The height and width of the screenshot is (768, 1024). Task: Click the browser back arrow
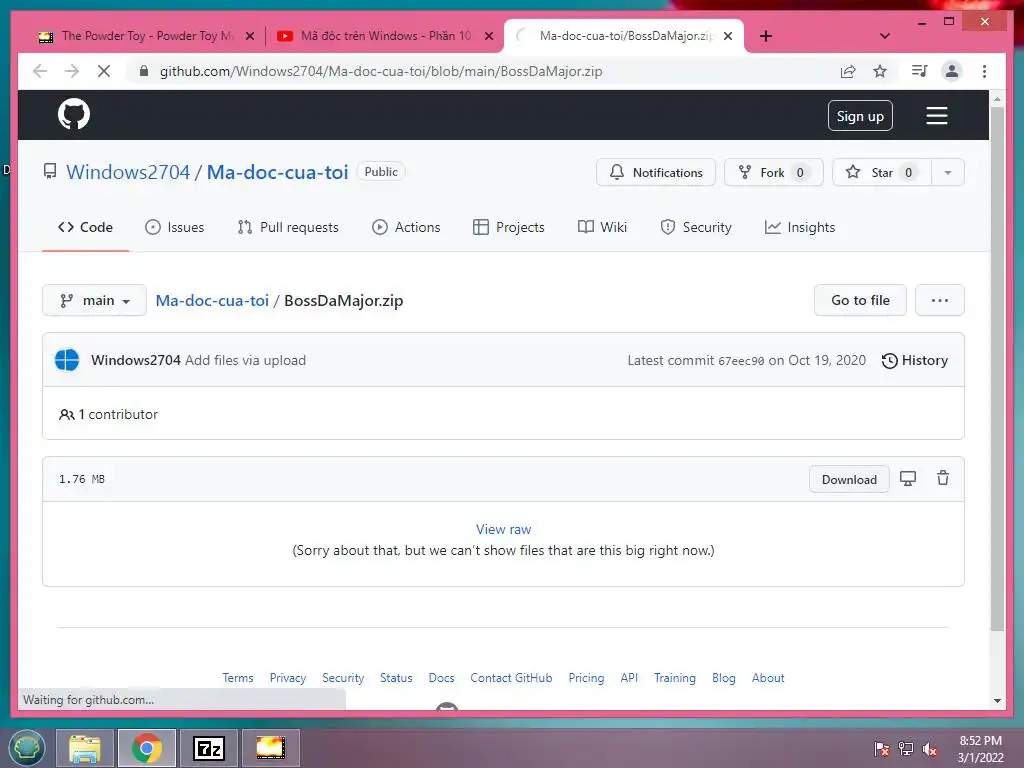40,71
